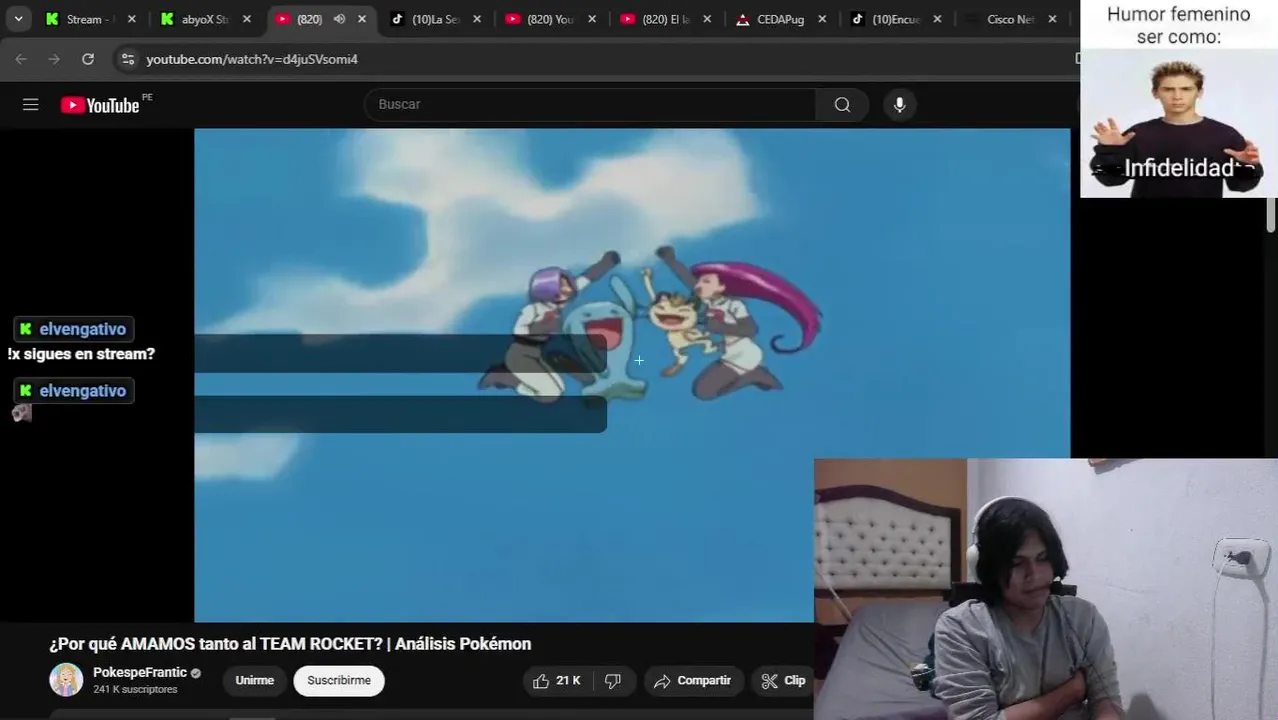
Task: Open PokespeFrantic channel avatar
Action: click(66, 680)
